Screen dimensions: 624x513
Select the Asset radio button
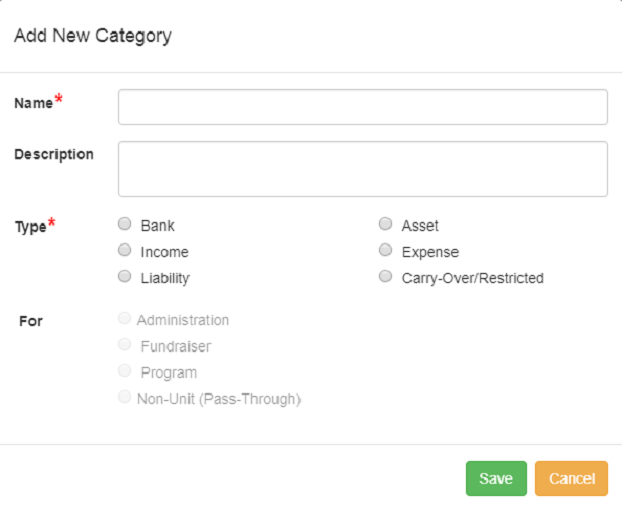pyautogui.click(x=385, y=224)
